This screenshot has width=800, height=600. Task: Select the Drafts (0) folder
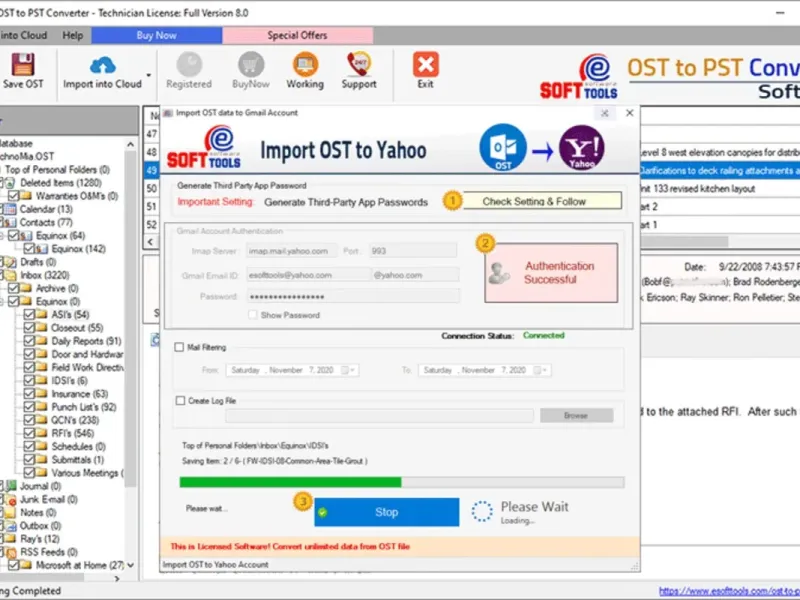tap(38, 262)
